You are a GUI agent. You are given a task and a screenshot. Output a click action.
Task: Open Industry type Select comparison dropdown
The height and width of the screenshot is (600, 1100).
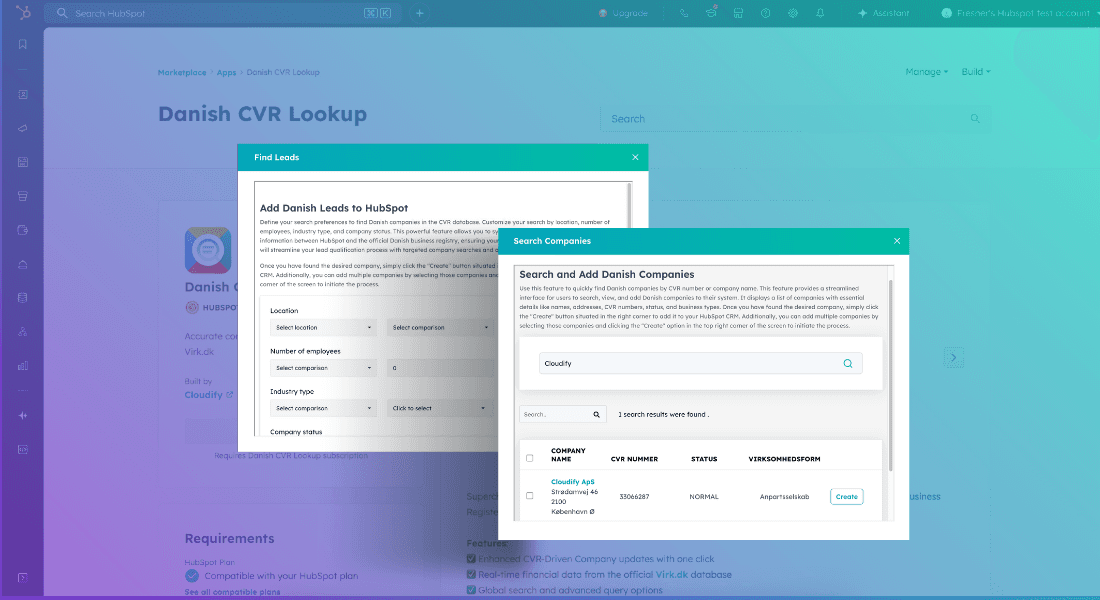tap(323, 408)
